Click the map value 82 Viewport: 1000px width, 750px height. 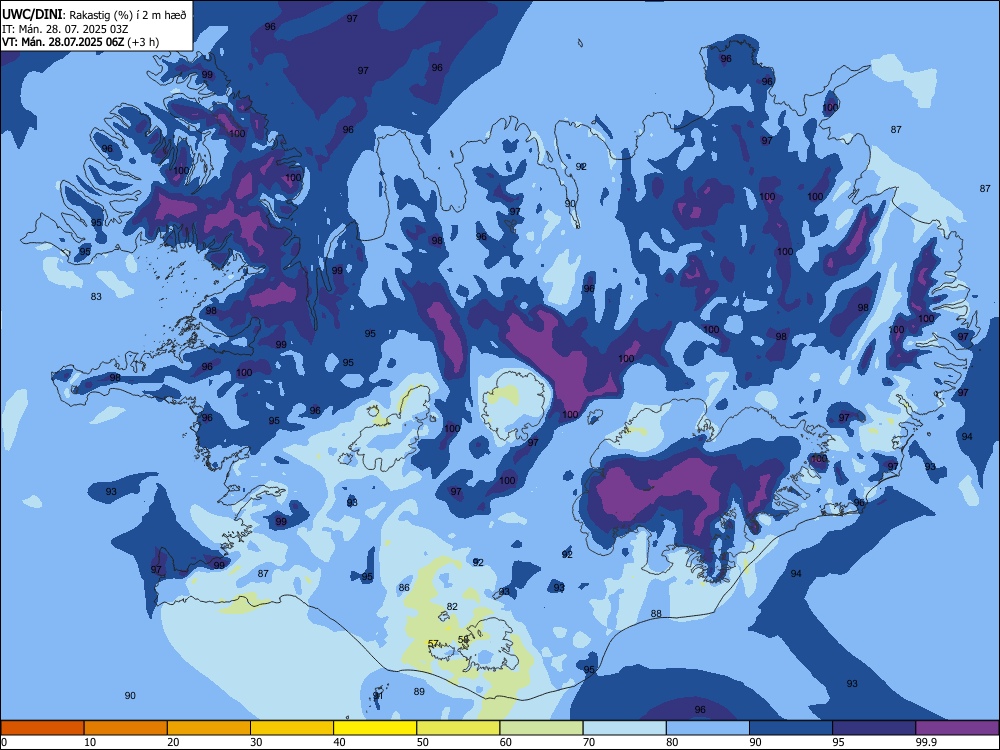point(452,607)
